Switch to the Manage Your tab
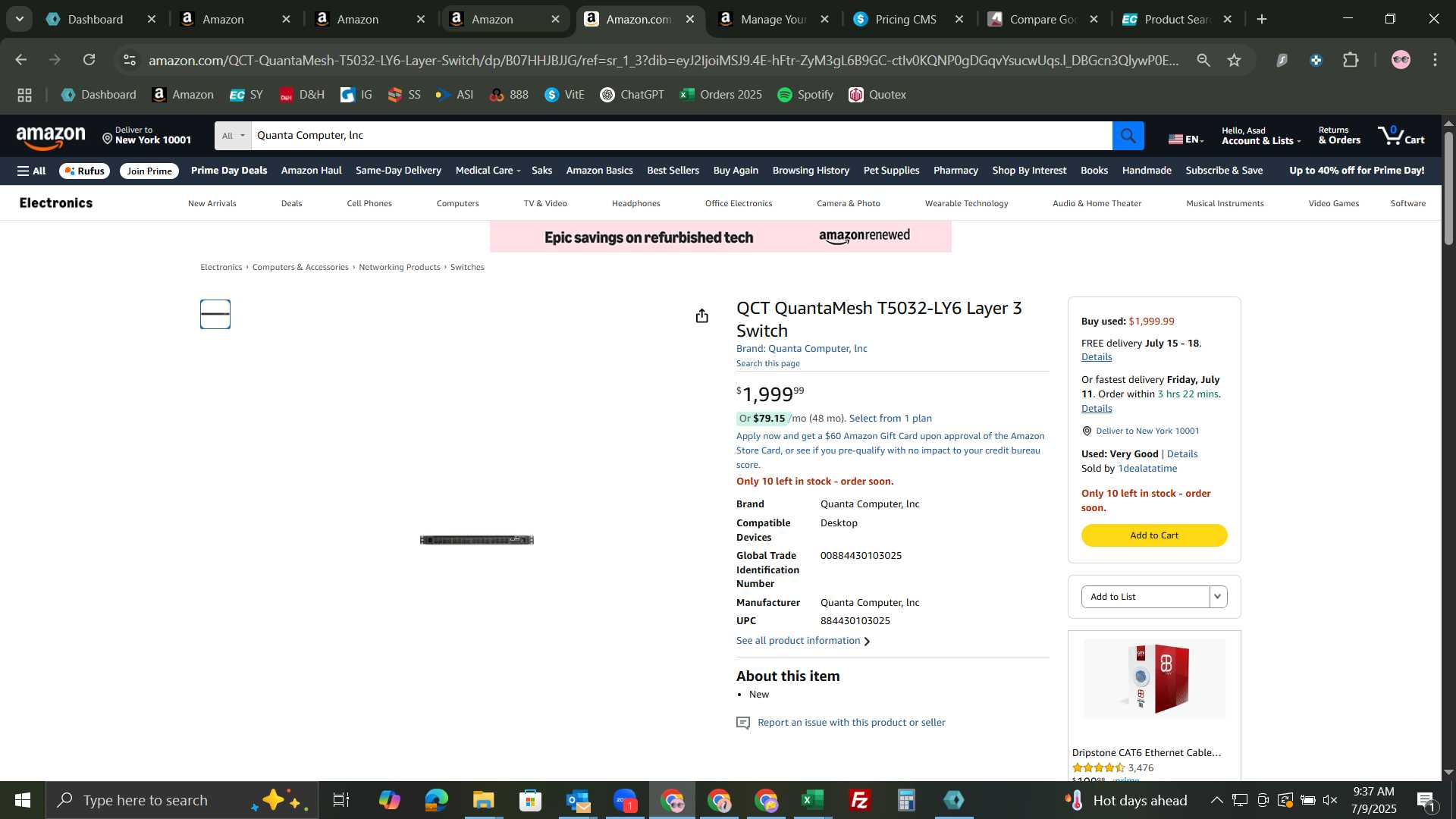The image size is (1456, 819). coord(775,19)
